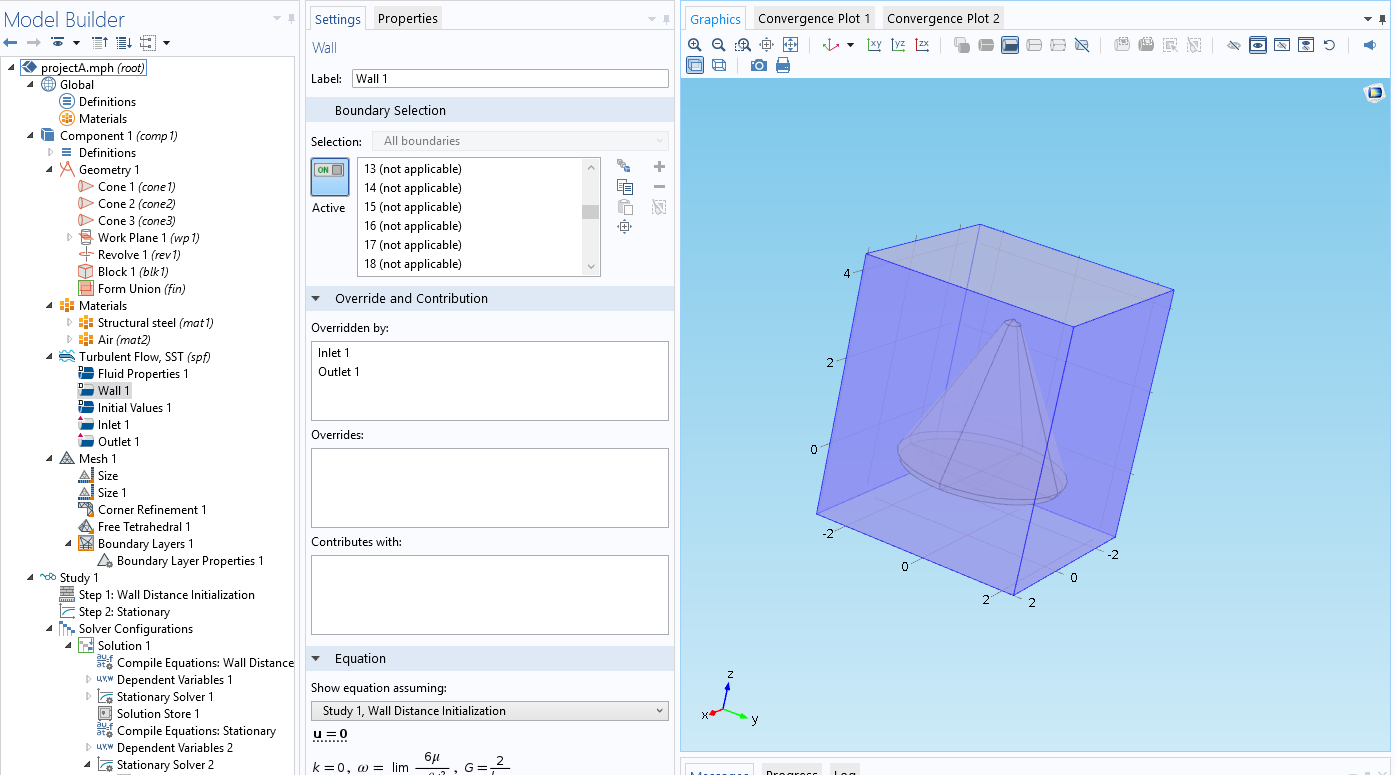
Task: Open the Properties tab
Action: tap(407, 18)
